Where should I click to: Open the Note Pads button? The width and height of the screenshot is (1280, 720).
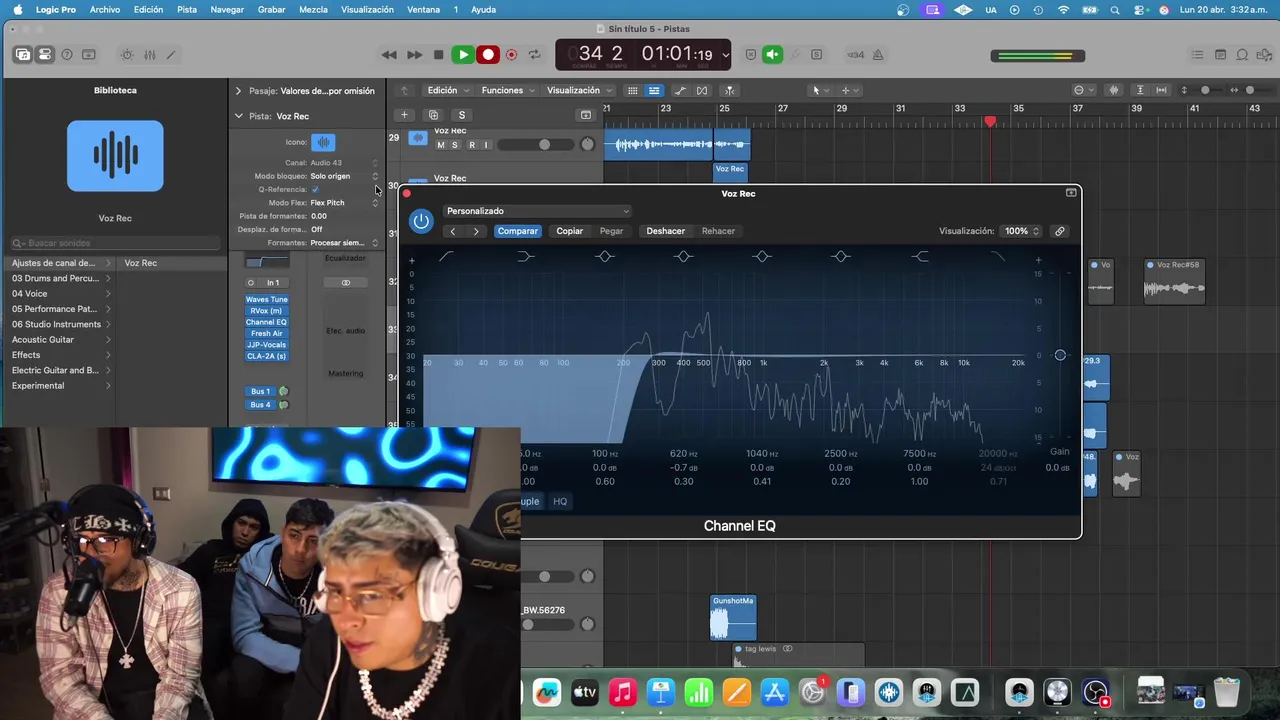pos(1220,55)
